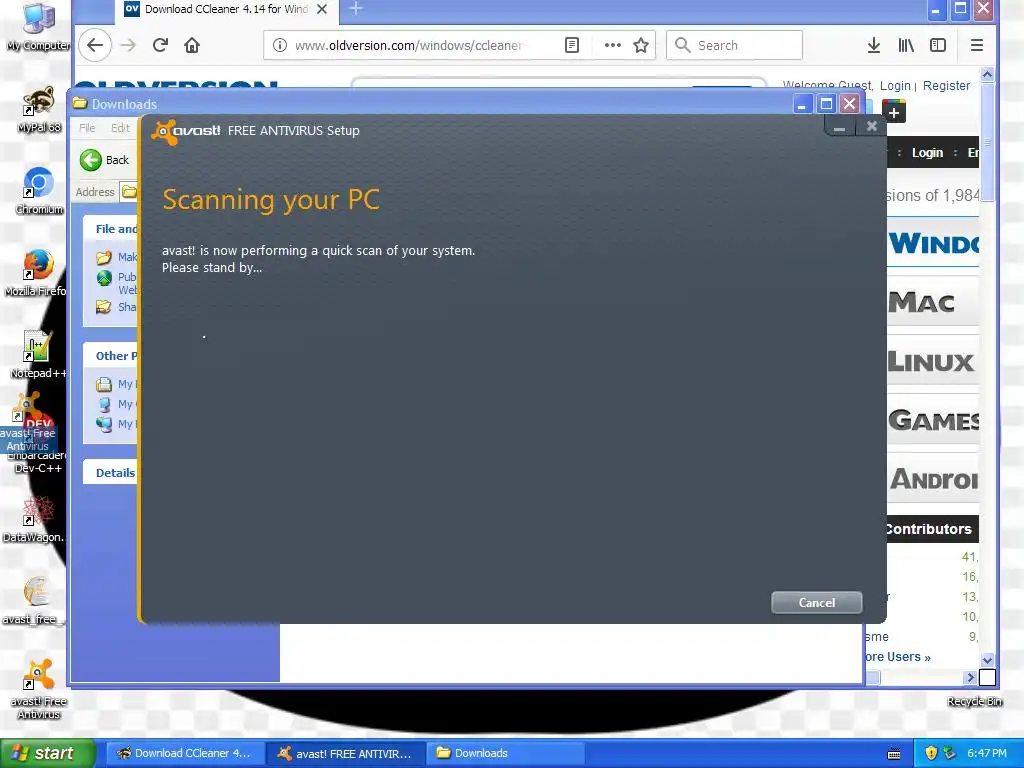The height and width of the screenshot is (768, 1024).
Task: Toggle Firefox sidebar icon
Action: (x=938, y=45)
